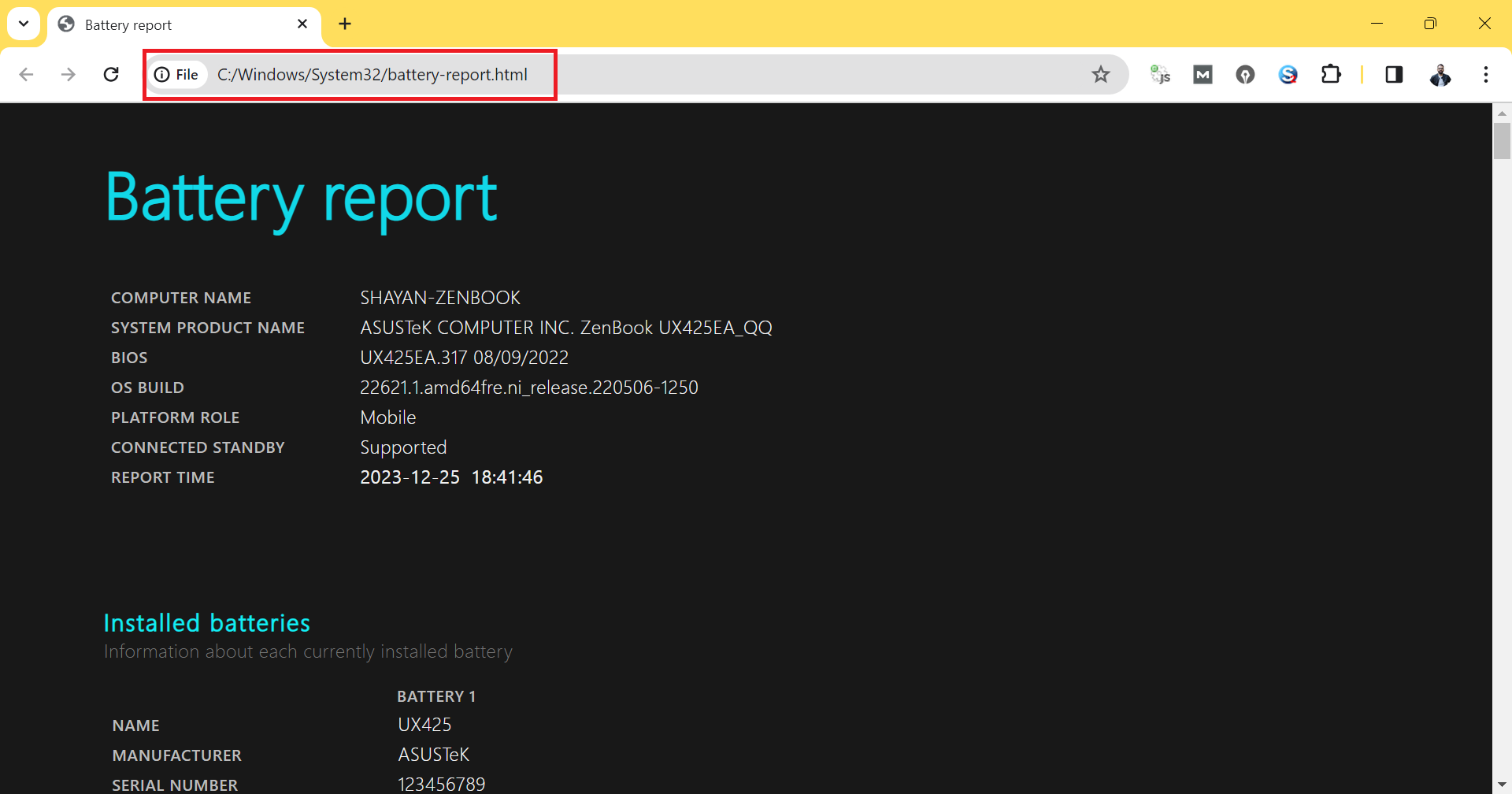
Task: Open the Extensions puzzle menu
Action: coord(1331,75)
